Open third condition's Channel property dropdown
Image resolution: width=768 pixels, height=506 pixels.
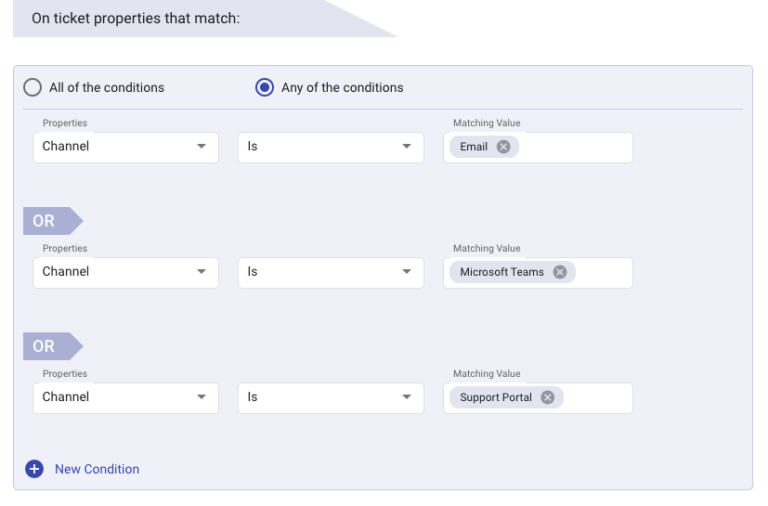(x=125, y=398)
